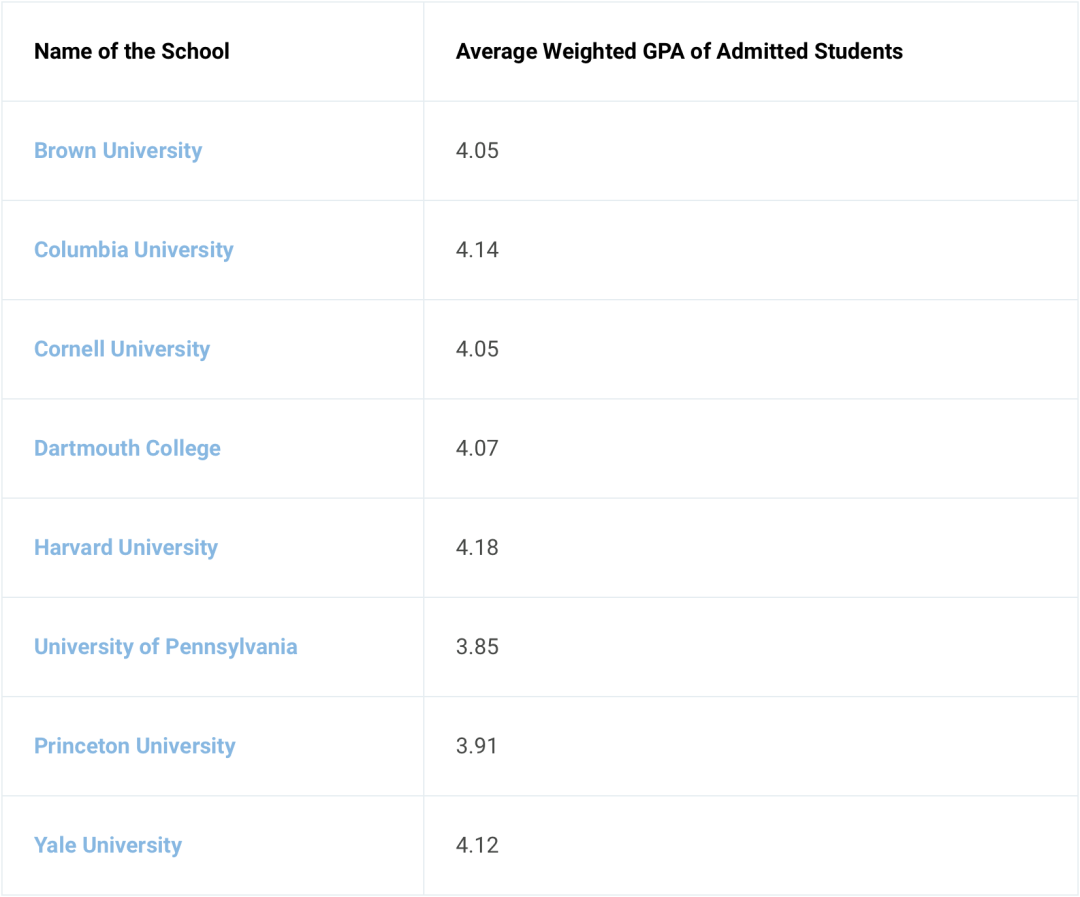Select Yale's 4.12 GPA value
1080x897 pixels.
point(477,845)
